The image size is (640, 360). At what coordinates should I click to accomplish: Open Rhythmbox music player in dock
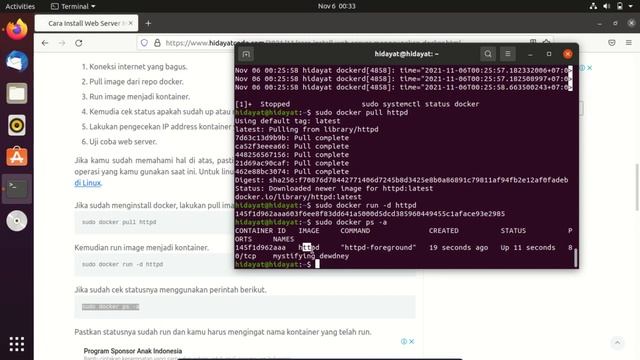coord(17,125)
